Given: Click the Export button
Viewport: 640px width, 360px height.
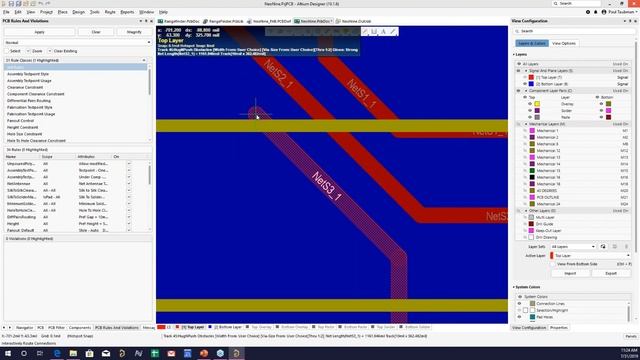Looking at the screenshot, I should pyautogui.click(x=611, y=273).
